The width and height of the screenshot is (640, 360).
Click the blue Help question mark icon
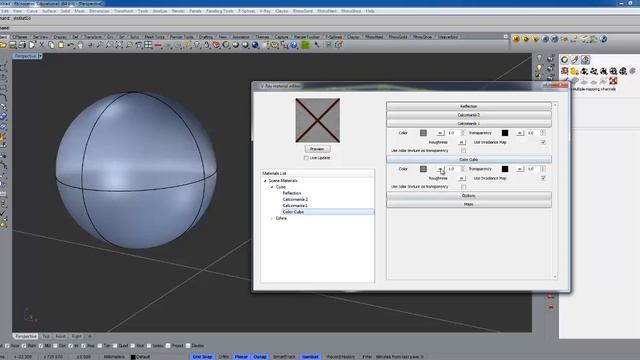(x=294, y=45)
